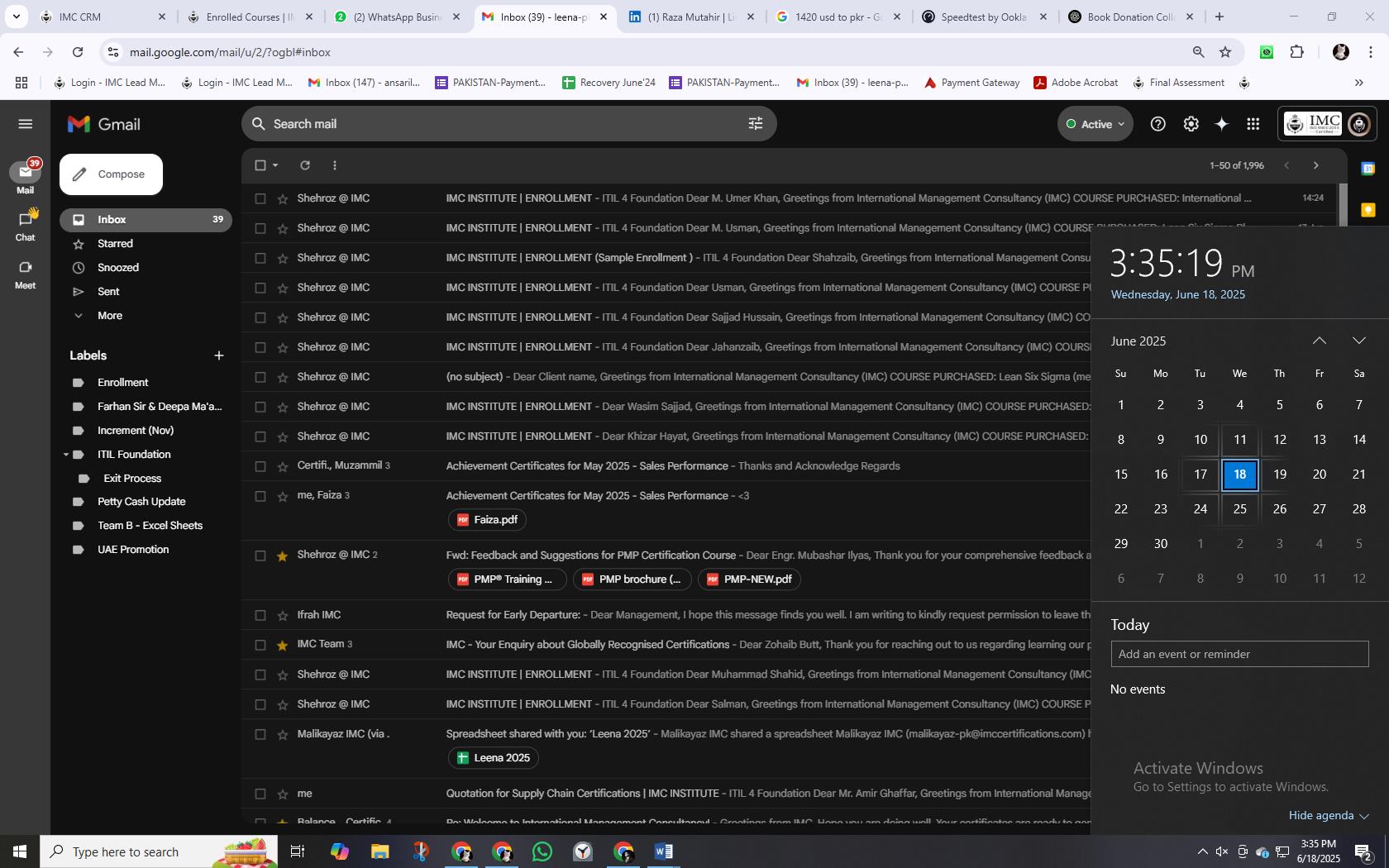Bookmark this page with star icon
Screen dimensions: 1389x868
click(x=1225, y=52)
